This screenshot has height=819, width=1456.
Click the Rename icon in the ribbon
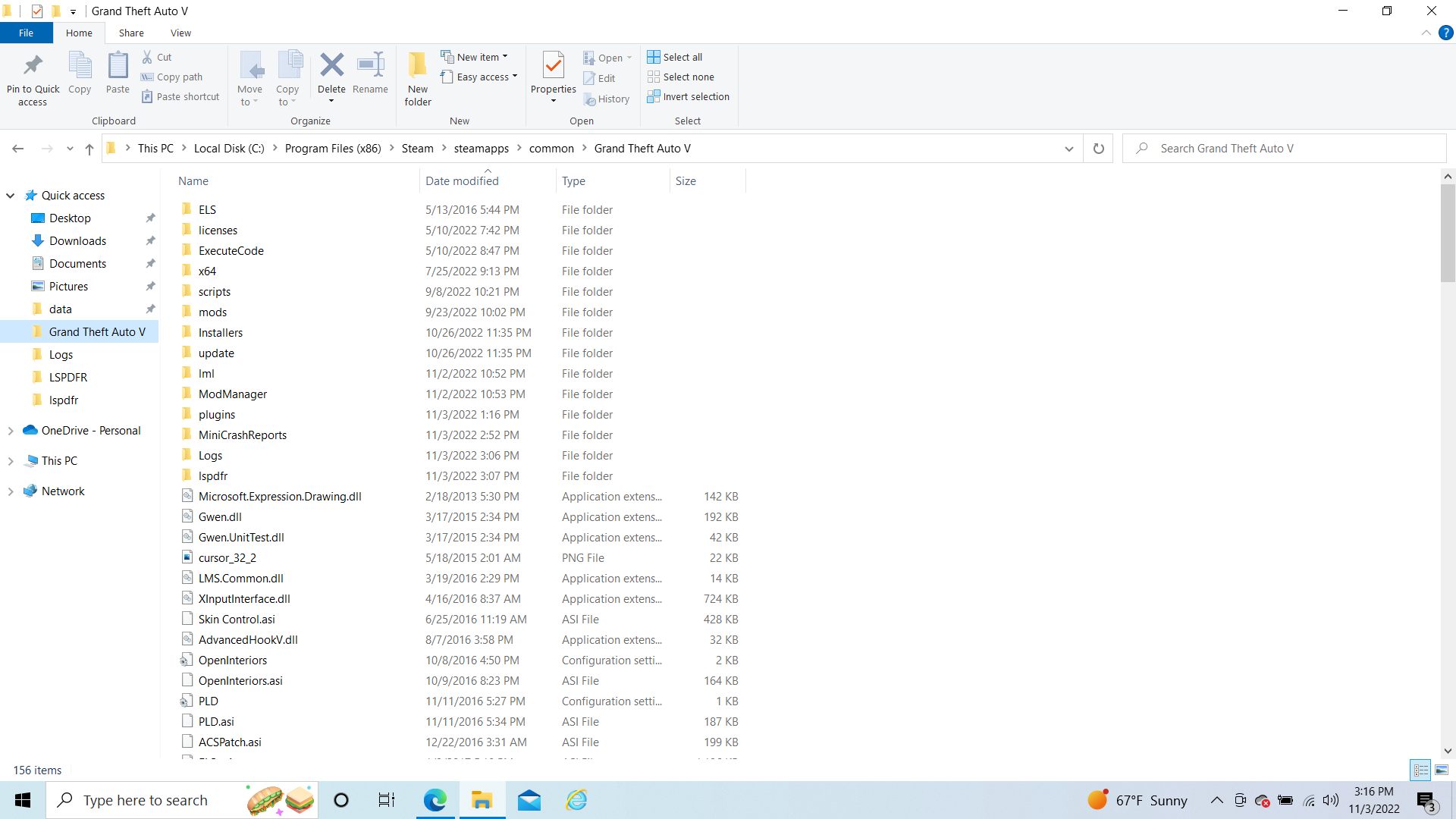coord(370,65)
